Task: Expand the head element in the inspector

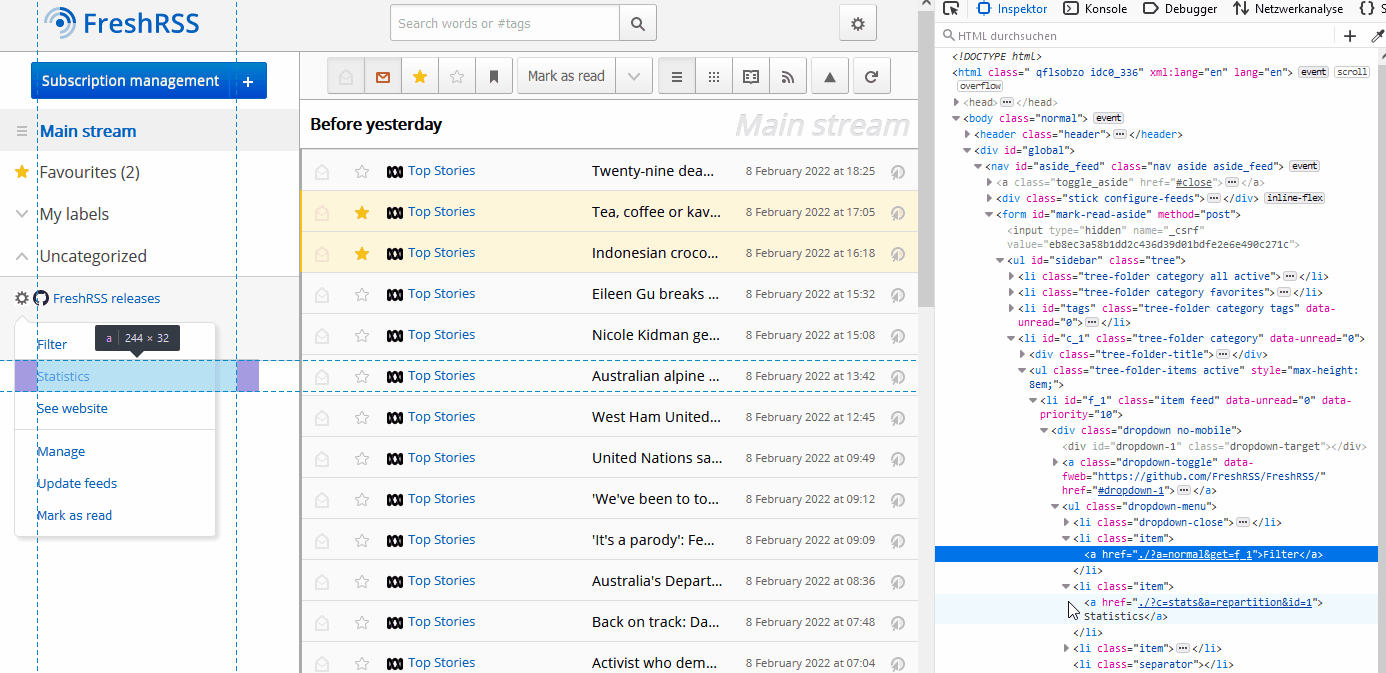Action: [x=956, y=103]
